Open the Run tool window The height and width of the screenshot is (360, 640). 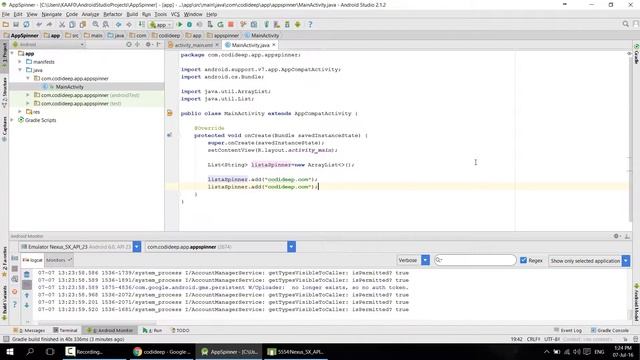point(152,330)
